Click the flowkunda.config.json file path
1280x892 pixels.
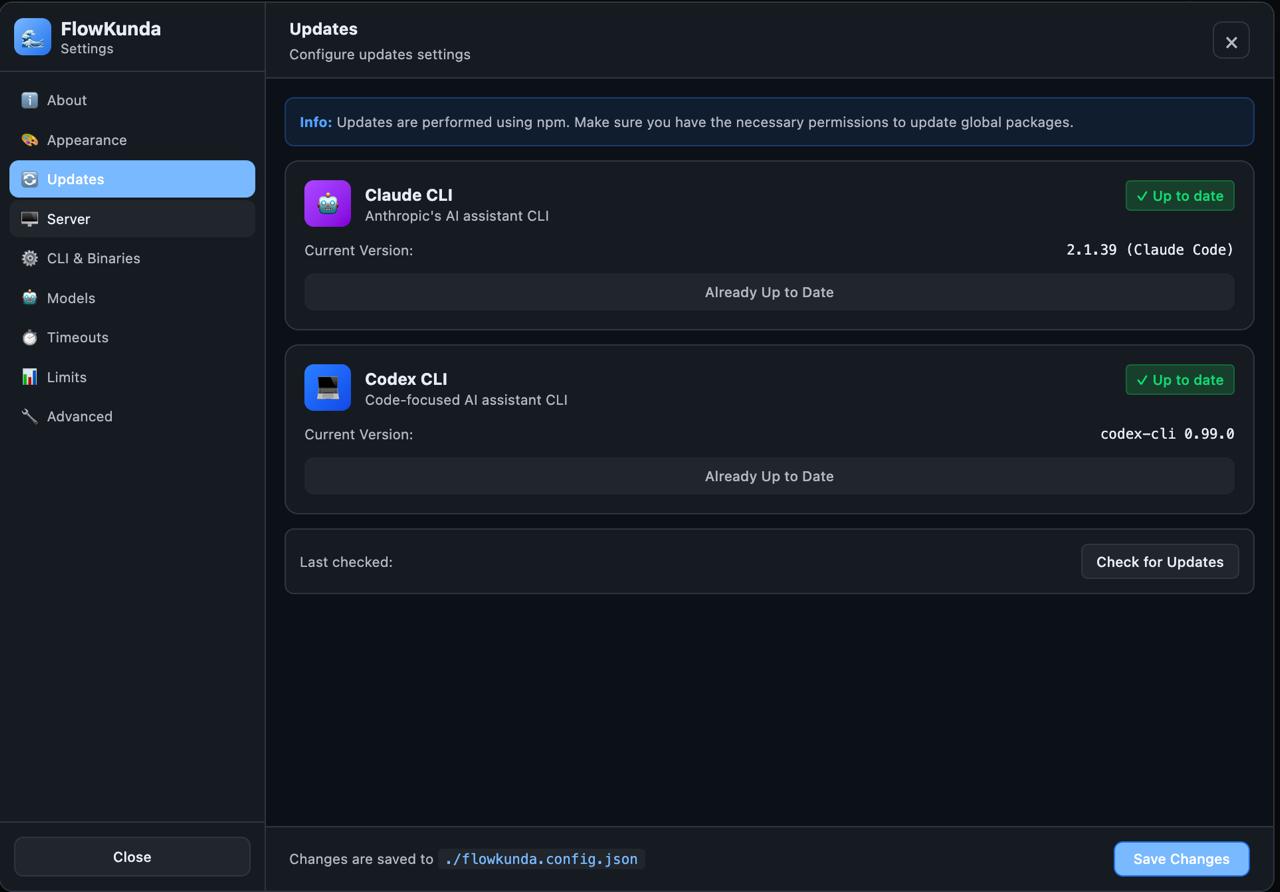coord(541,859)
